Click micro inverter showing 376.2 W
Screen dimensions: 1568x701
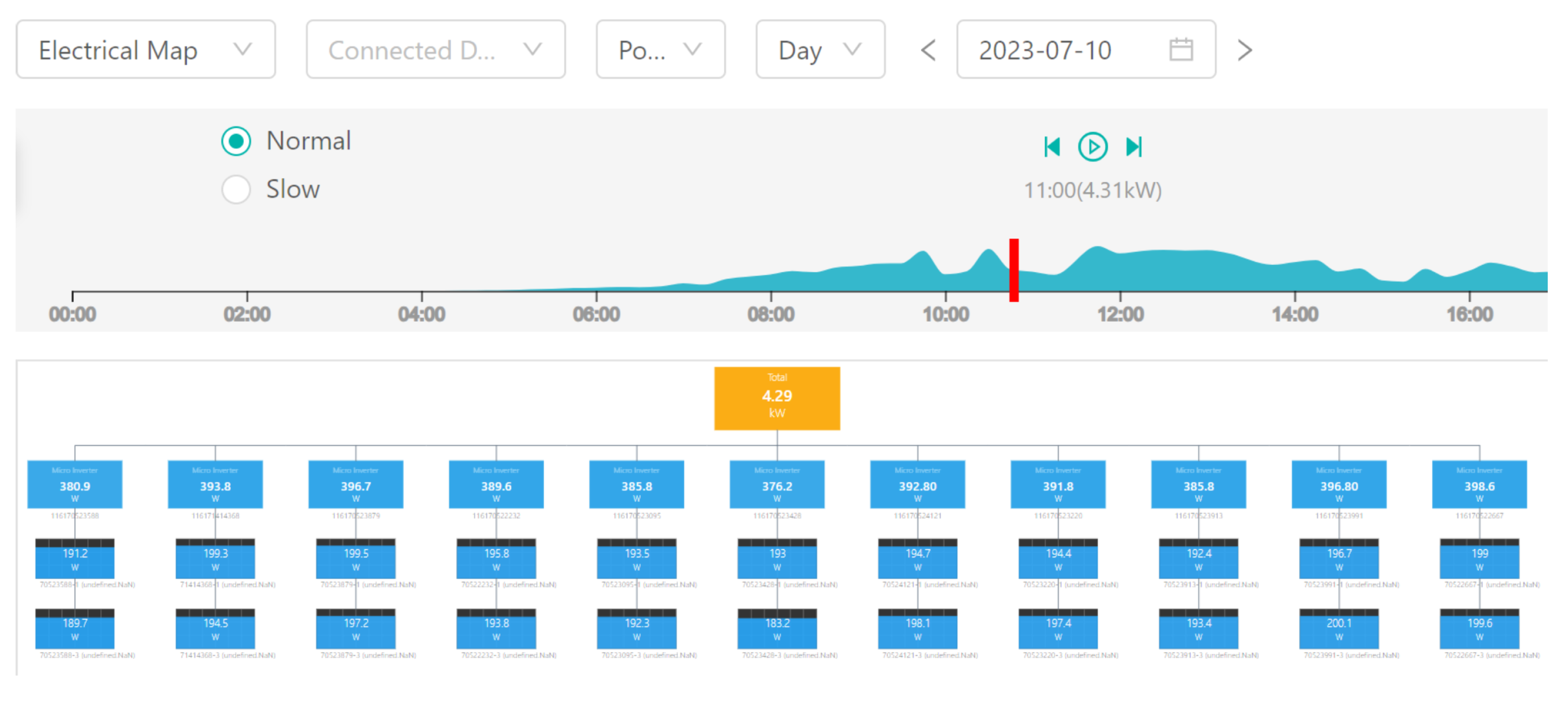pyautogui.click(x=776, y=484)
